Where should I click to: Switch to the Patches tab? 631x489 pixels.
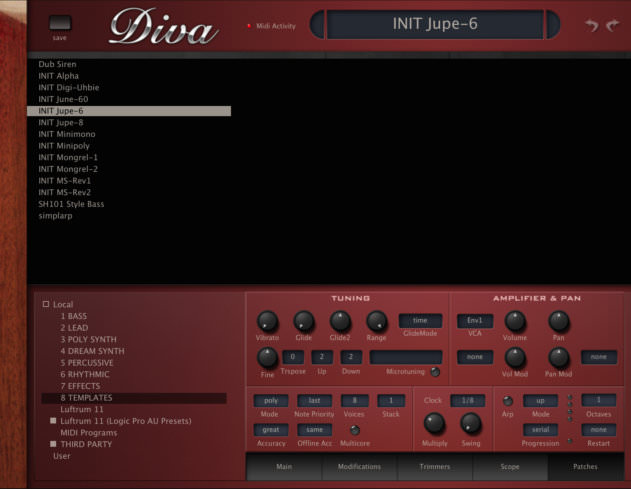585,466
